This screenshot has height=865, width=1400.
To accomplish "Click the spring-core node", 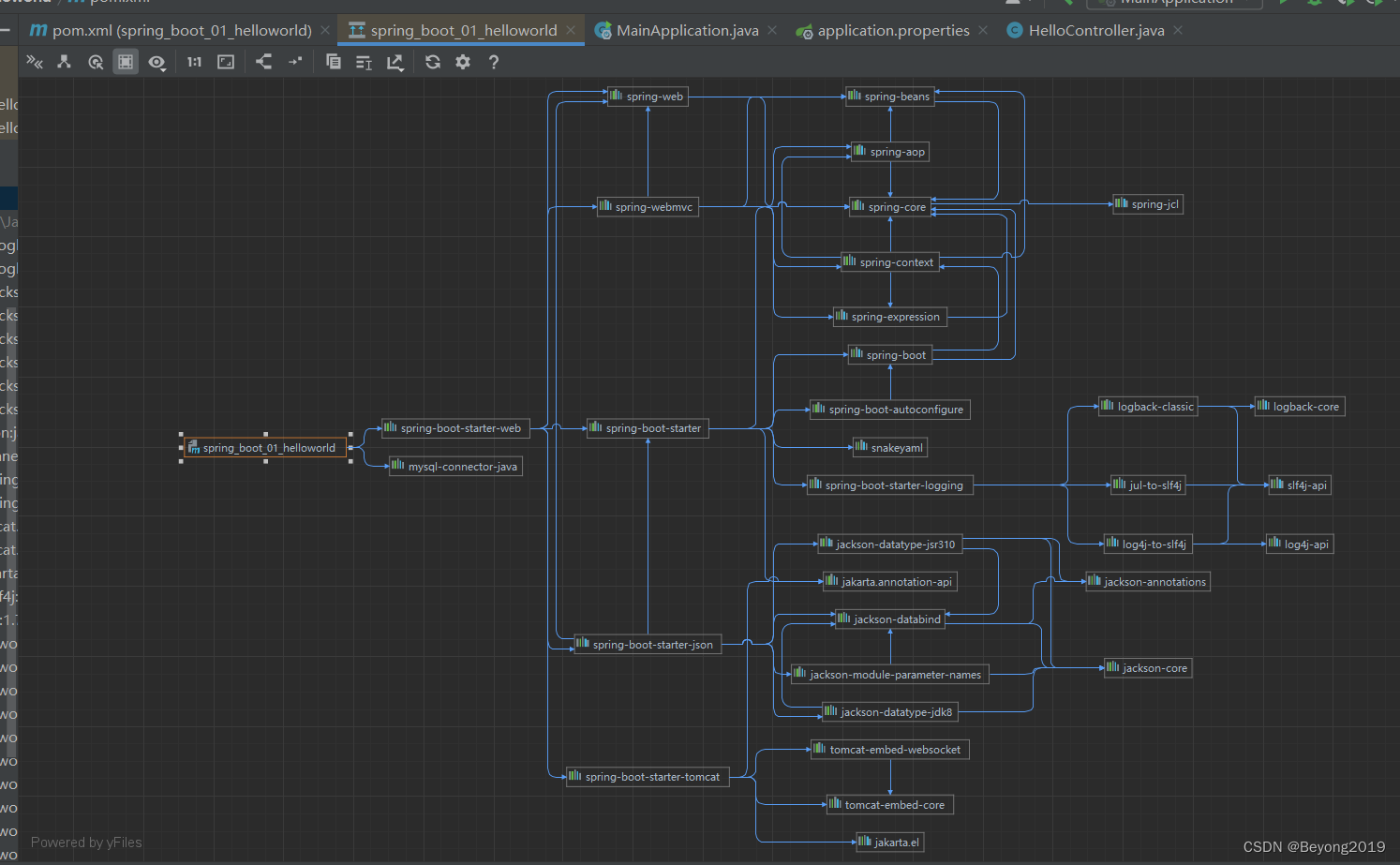I will click(890, 207).
